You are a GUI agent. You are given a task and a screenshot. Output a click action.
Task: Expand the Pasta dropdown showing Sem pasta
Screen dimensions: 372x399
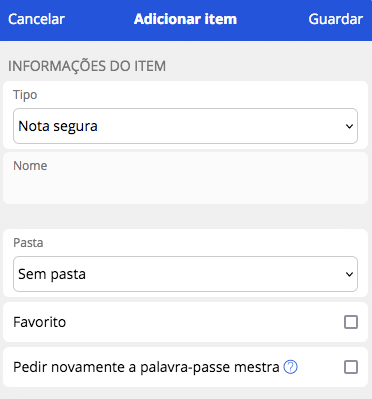[x=185, y=274]
